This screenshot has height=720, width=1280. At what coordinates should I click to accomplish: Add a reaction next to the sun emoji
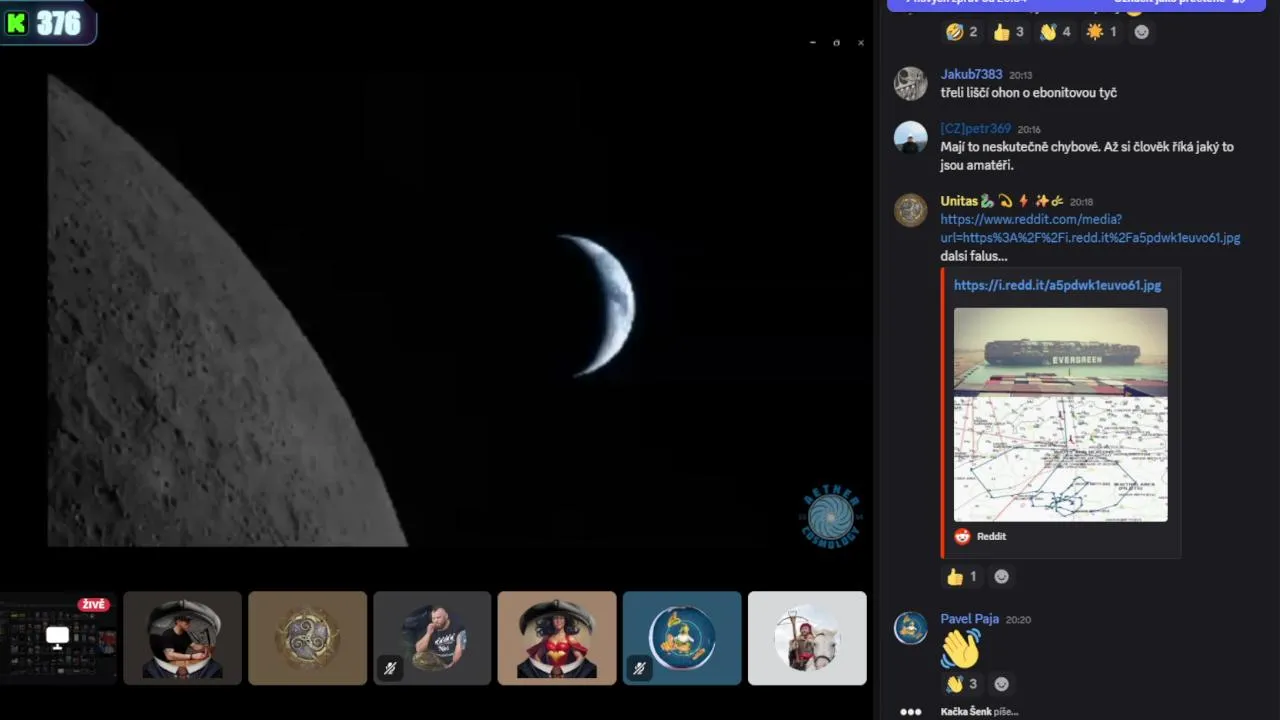click(1142, 32)
